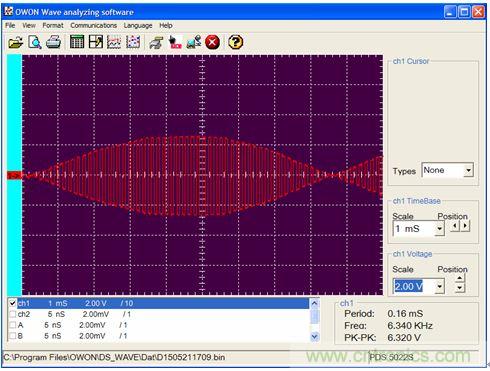Click the dotted scatter chart toolbar icon
The width and height of the screenshot is (490, 371).
tap(133, 42)
